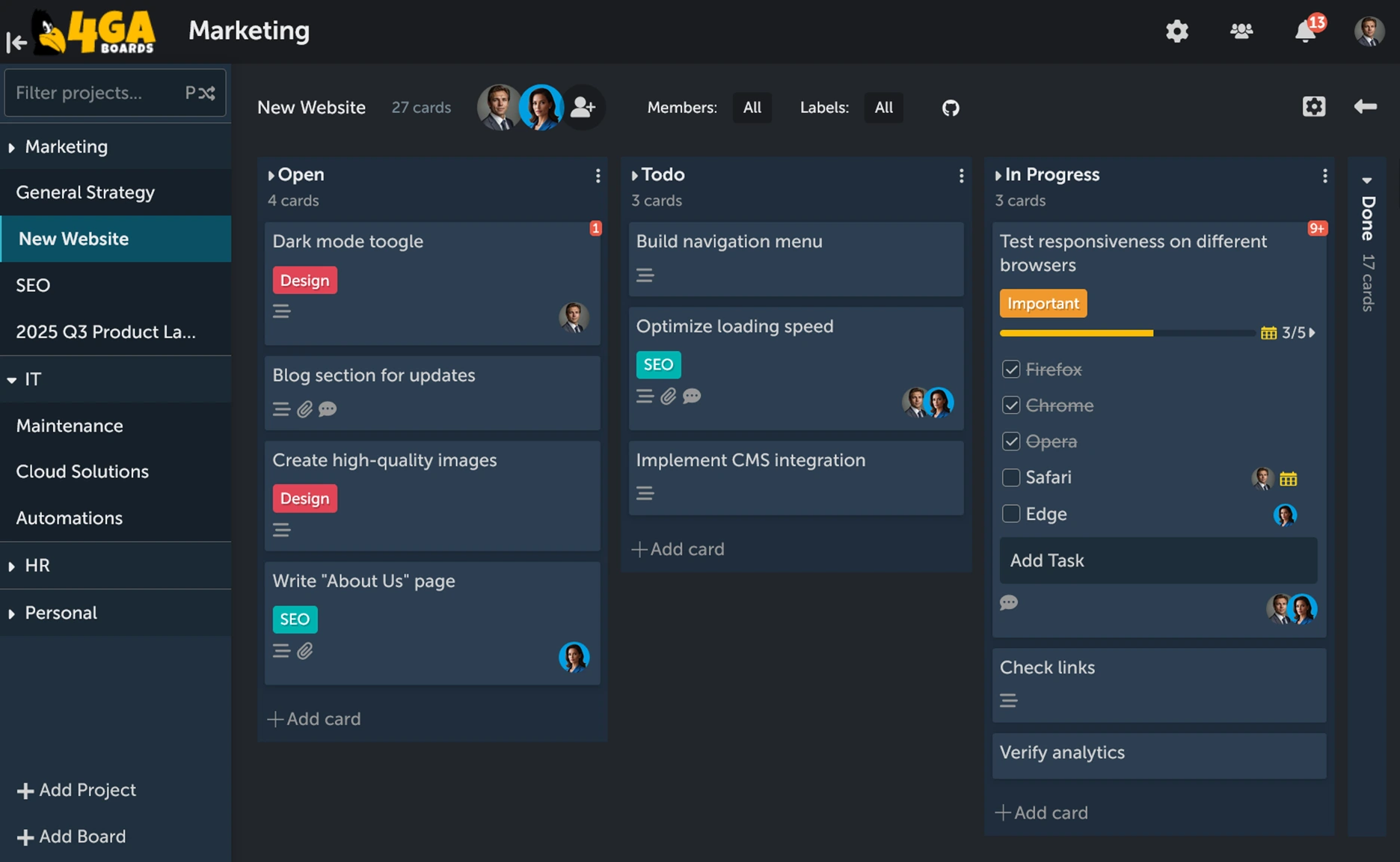Select the SEO board in the sidebar
The image size is (1400, 862).
pos(32,285)
